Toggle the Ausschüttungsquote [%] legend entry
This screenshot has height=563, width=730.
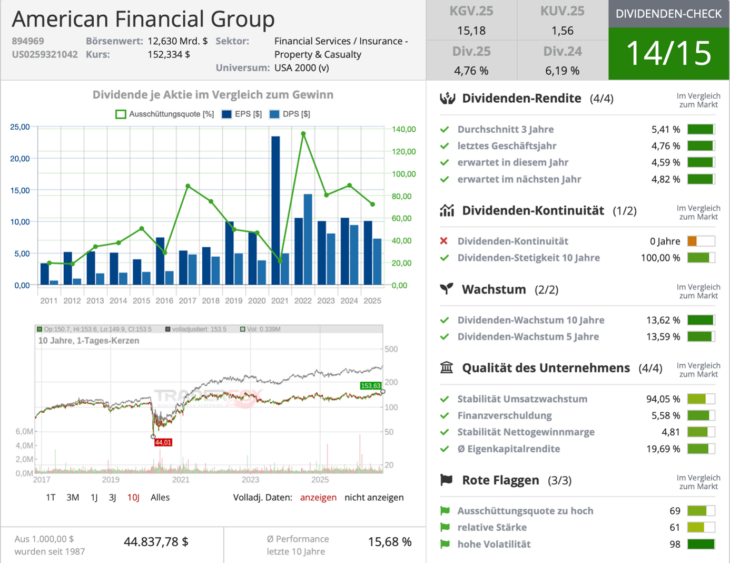[x=164, y=114]
